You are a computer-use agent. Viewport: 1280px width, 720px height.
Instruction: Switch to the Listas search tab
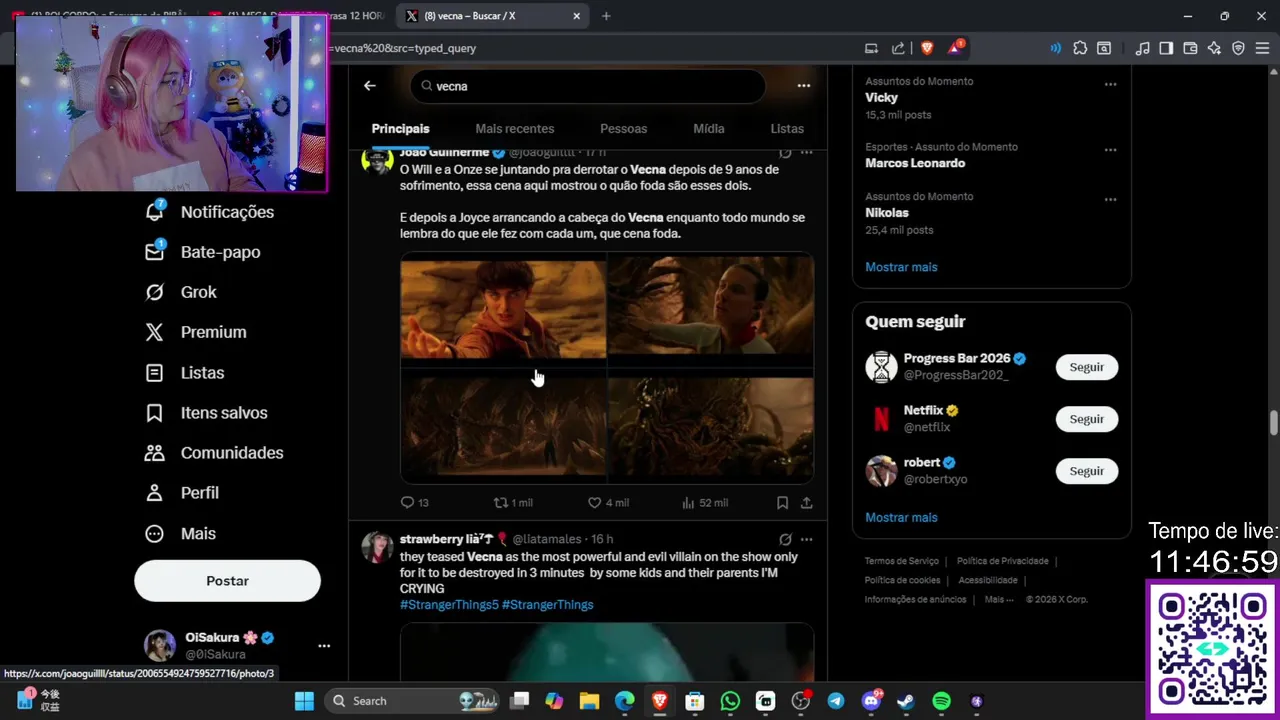click(787, 129)
